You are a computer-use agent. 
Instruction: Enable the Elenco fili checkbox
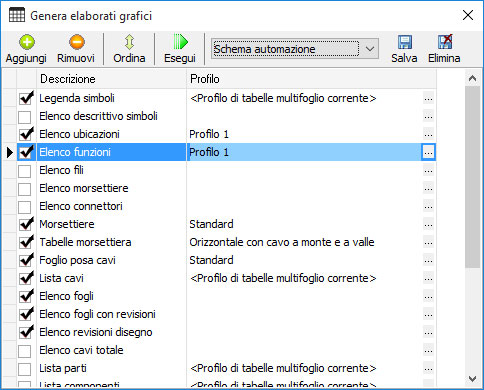pos(25,171)
